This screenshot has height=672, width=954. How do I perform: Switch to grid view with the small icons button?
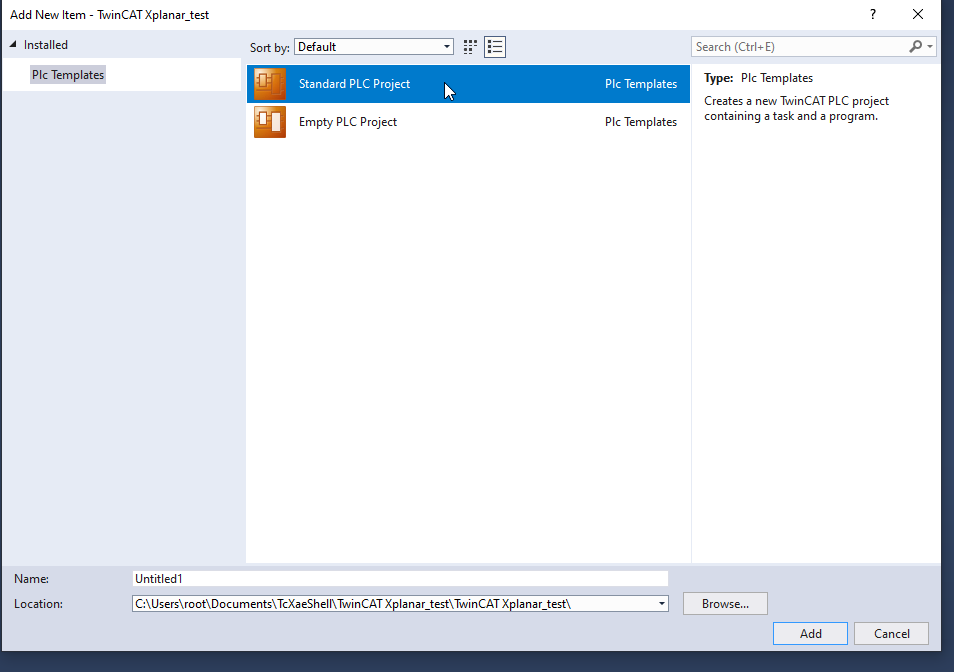pyautogui.click(x=470, y=47)
